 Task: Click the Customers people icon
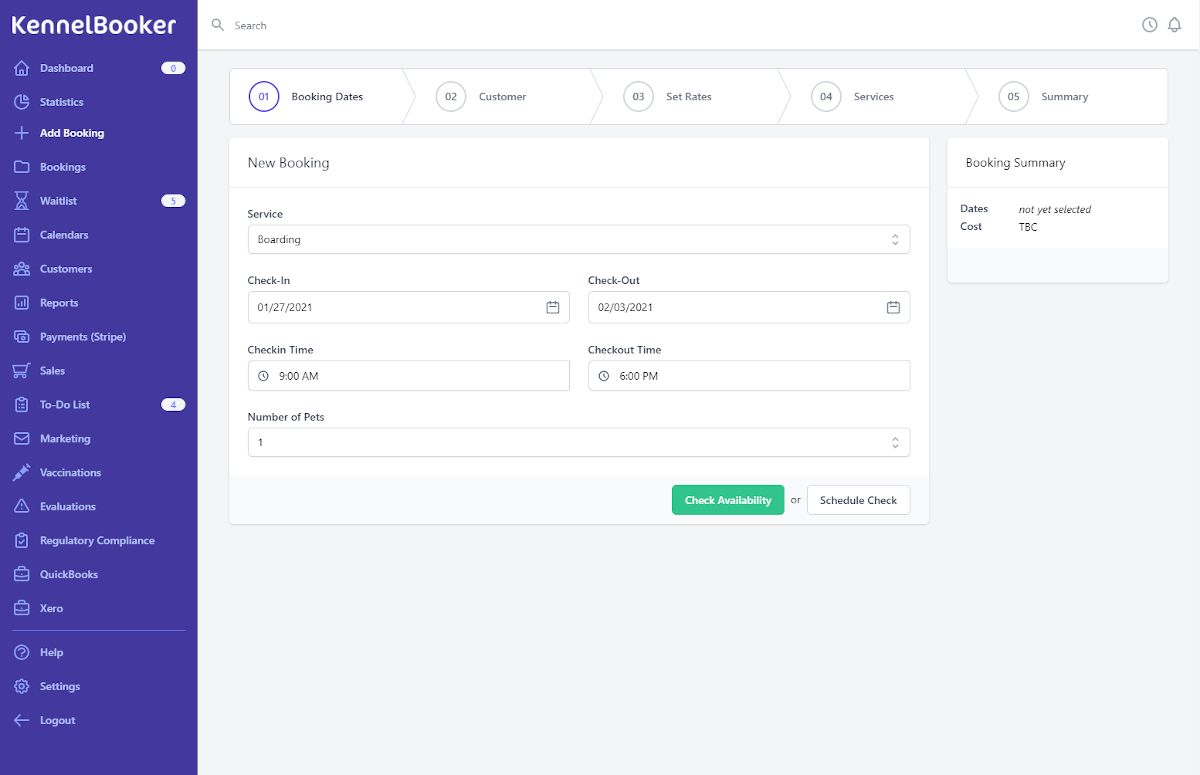tap(22, 269)
